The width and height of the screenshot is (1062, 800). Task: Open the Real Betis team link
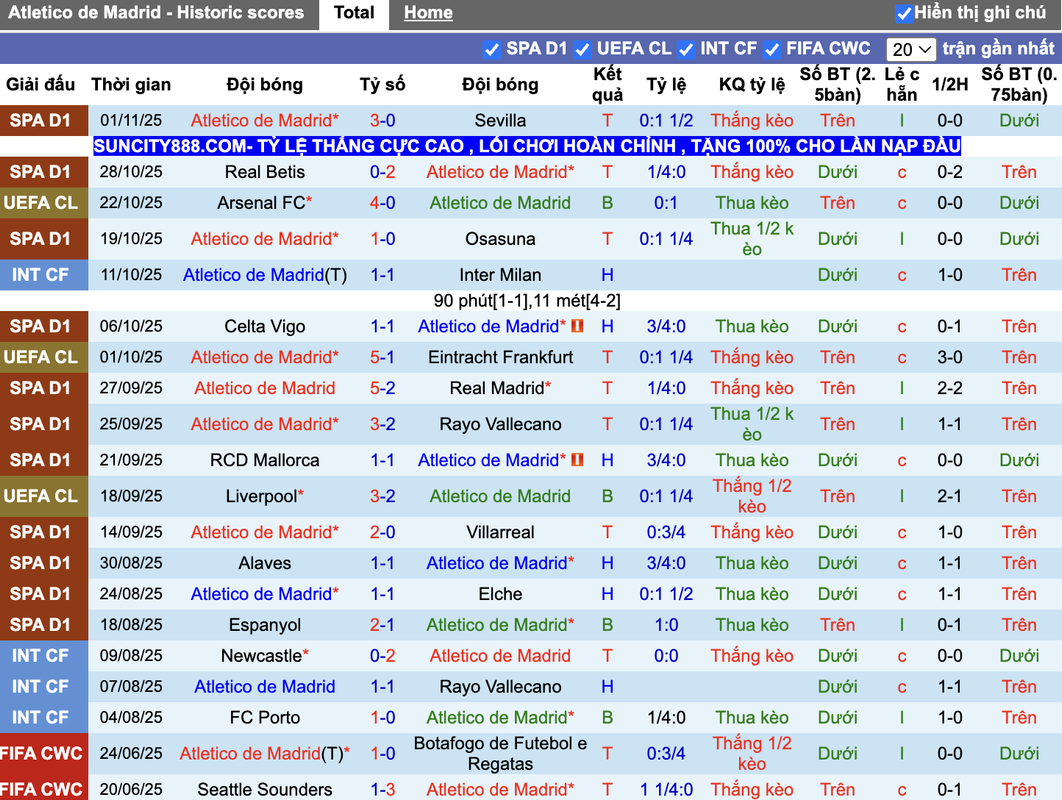click(265, 172)
